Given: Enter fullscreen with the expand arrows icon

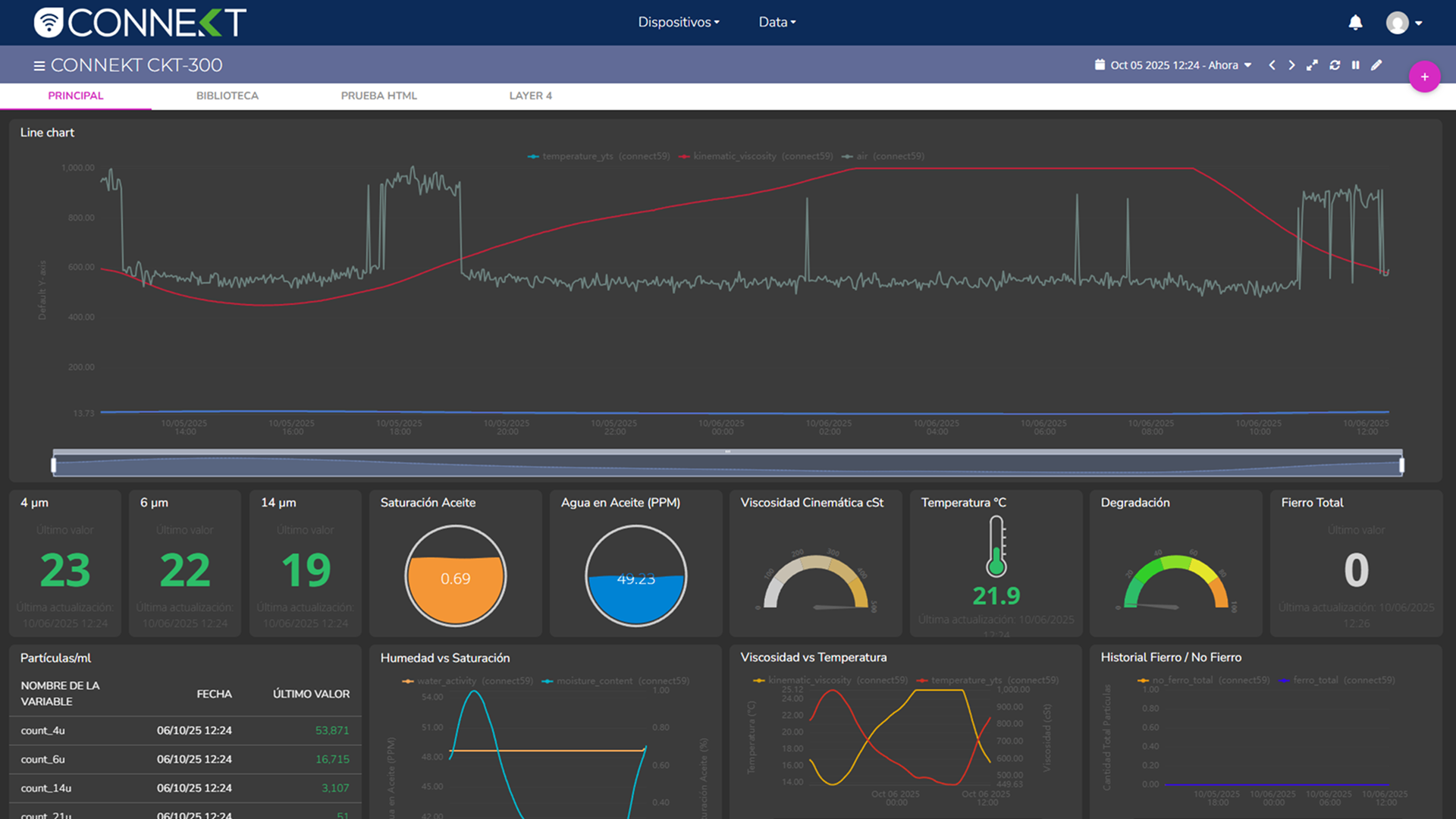Looking at the screenshot, I should 1312,65.
